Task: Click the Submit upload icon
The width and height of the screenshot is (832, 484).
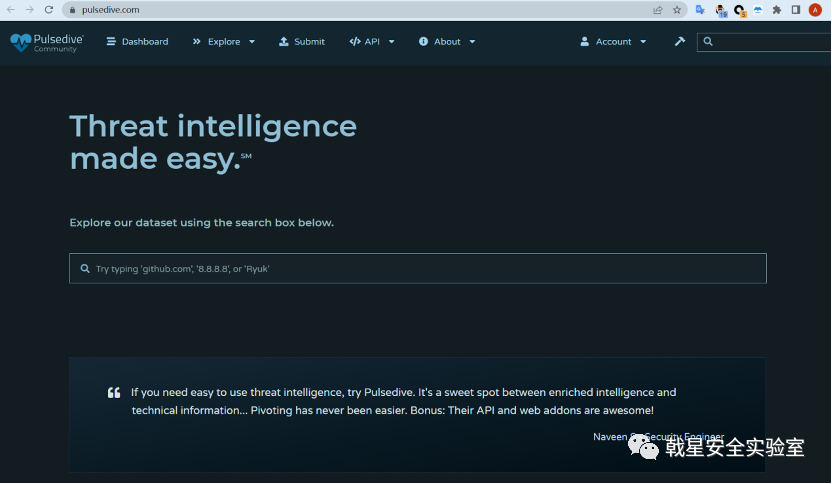Action: [284, 41]
